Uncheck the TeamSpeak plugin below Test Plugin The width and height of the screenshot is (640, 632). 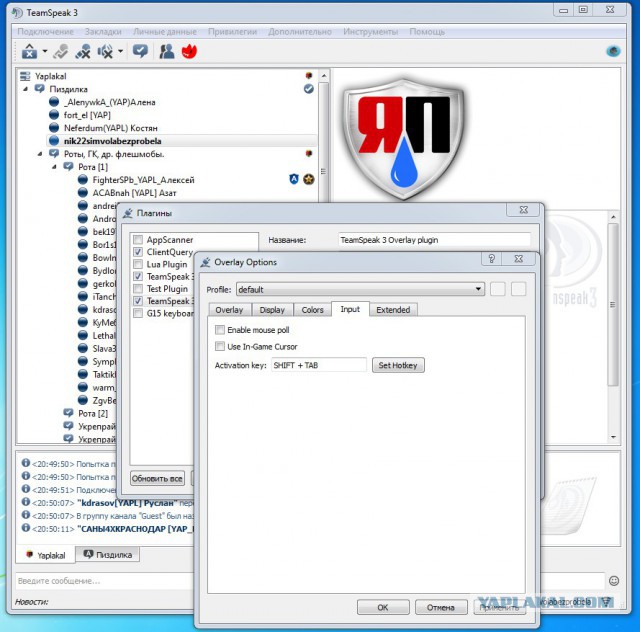(x=138, y=301)
